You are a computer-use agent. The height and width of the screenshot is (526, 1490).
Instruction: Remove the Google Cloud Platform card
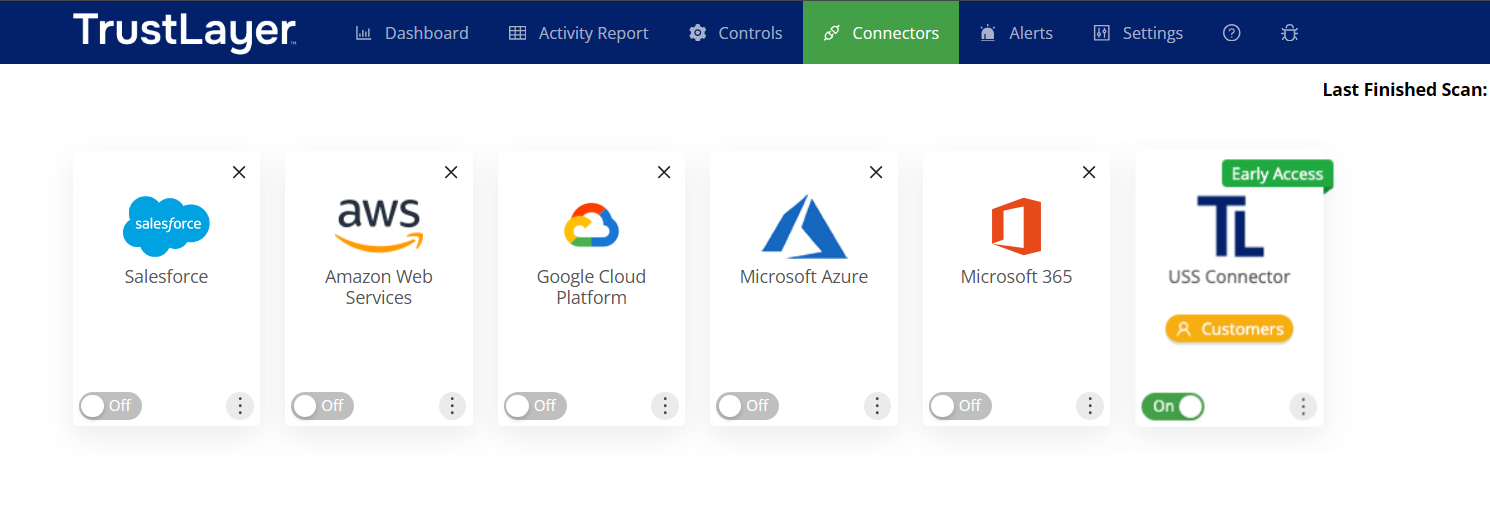pyautogui.click(x=664, y=172)
